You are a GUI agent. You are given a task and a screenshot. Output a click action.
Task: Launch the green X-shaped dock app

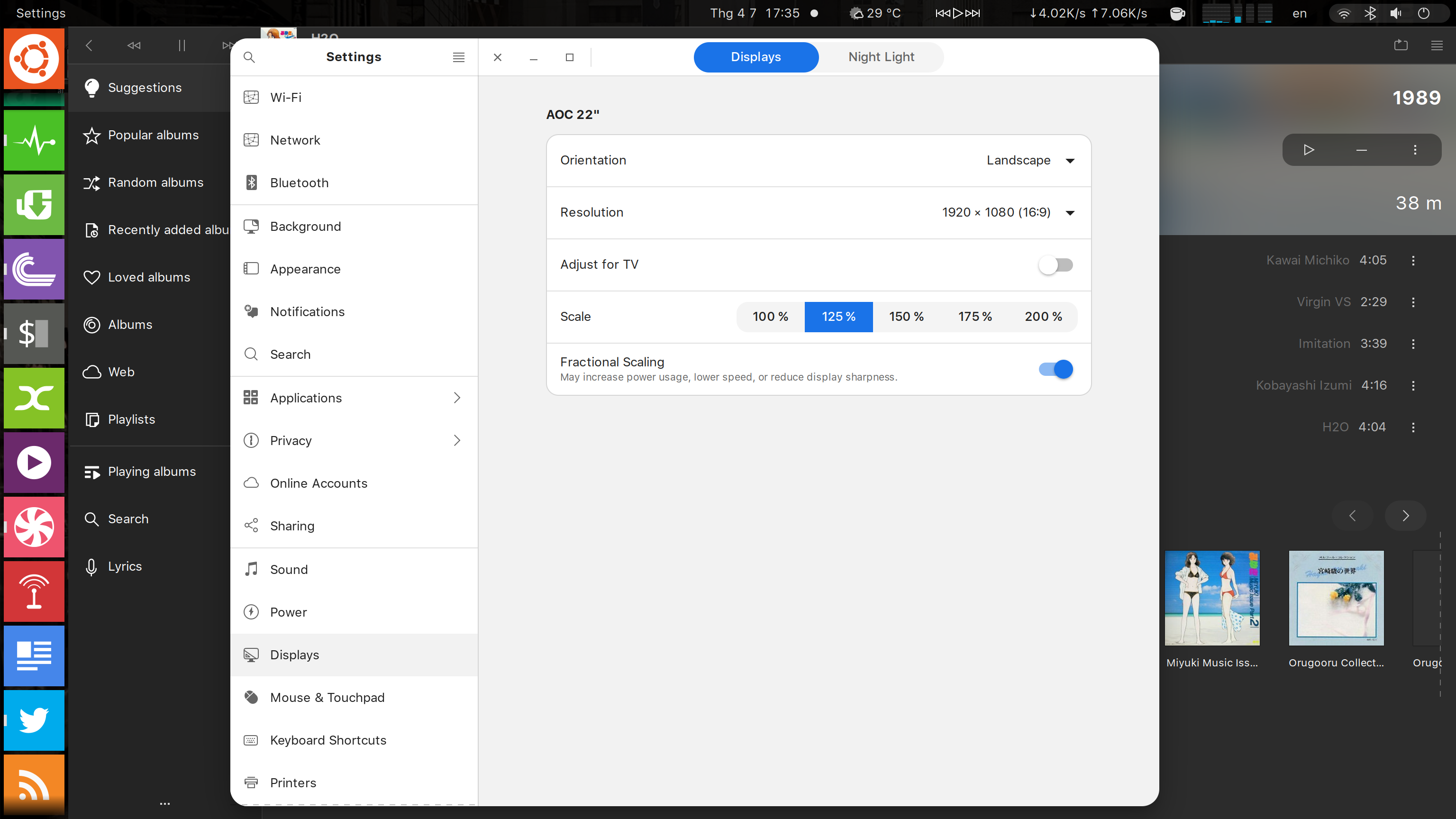coord(34,398)
